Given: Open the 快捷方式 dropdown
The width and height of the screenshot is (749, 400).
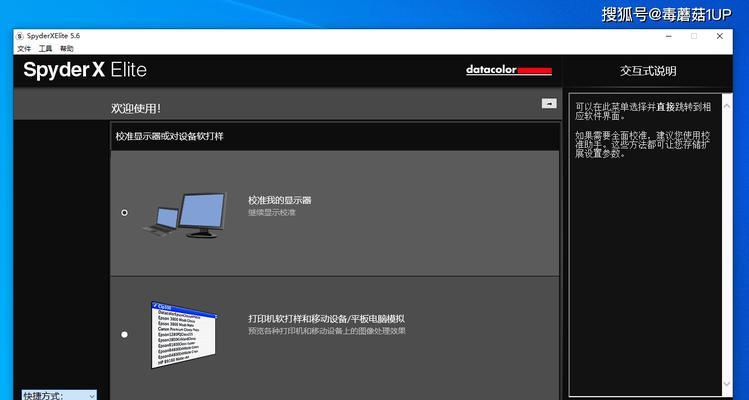Looking at the screenshot, I should pyautogui.click(x=59, y=395).
